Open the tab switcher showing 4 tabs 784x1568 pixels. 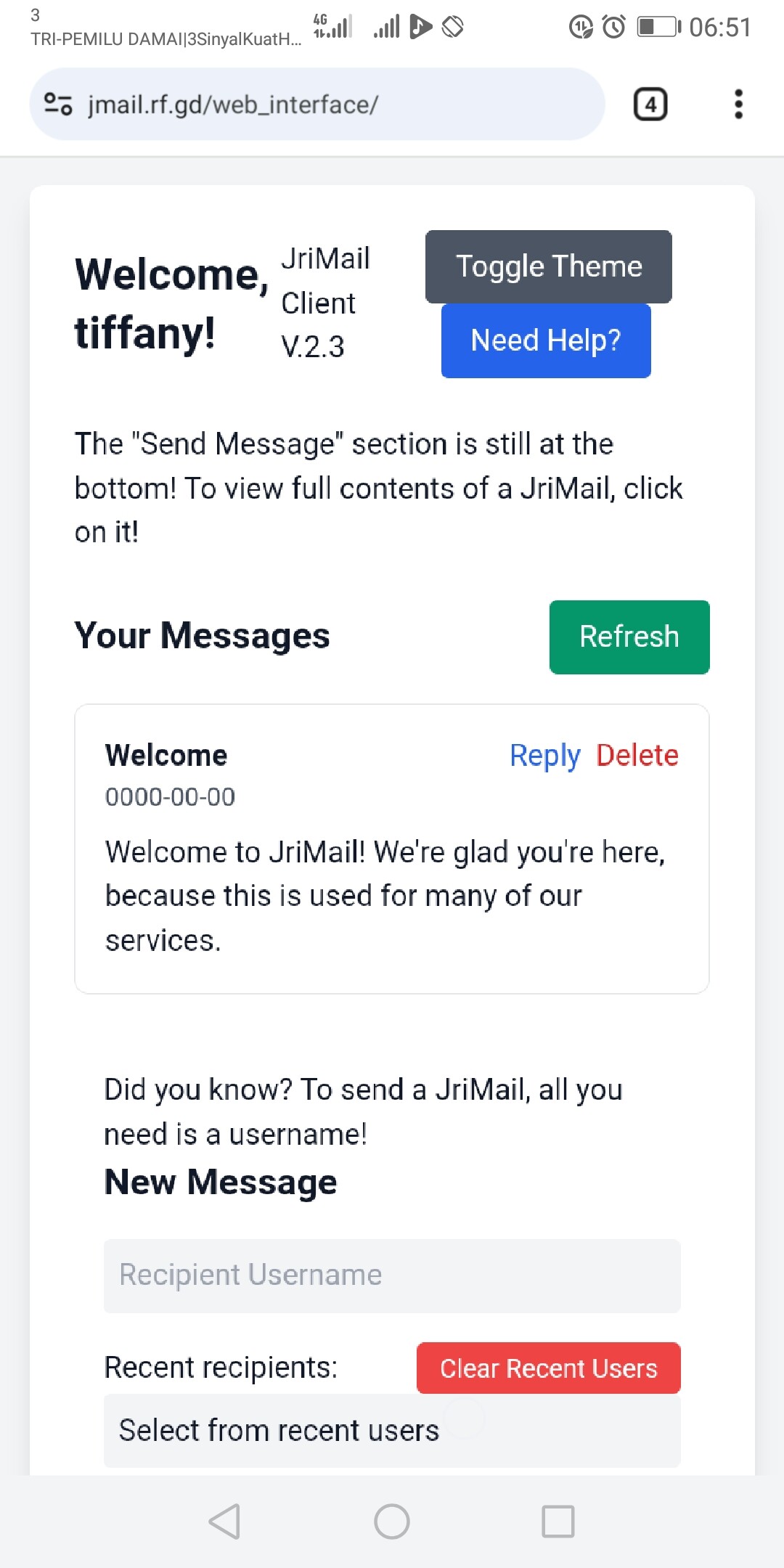tap(650, 105)
